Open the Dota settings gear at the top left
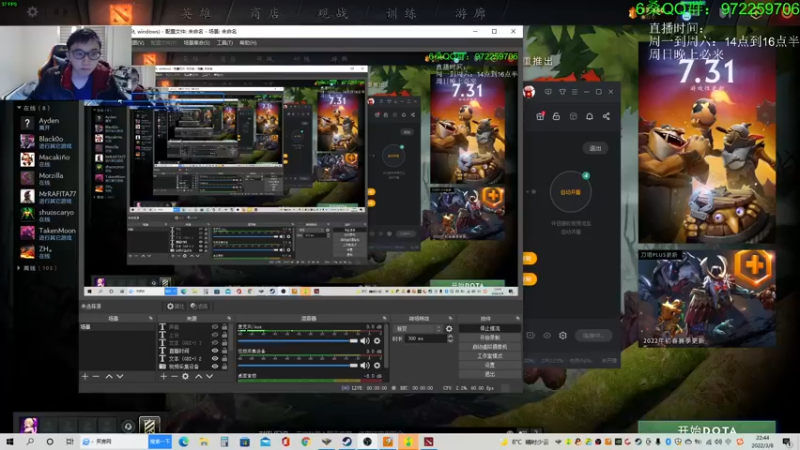The height and width of the screenshot is (450, 800). click(32, 11)
